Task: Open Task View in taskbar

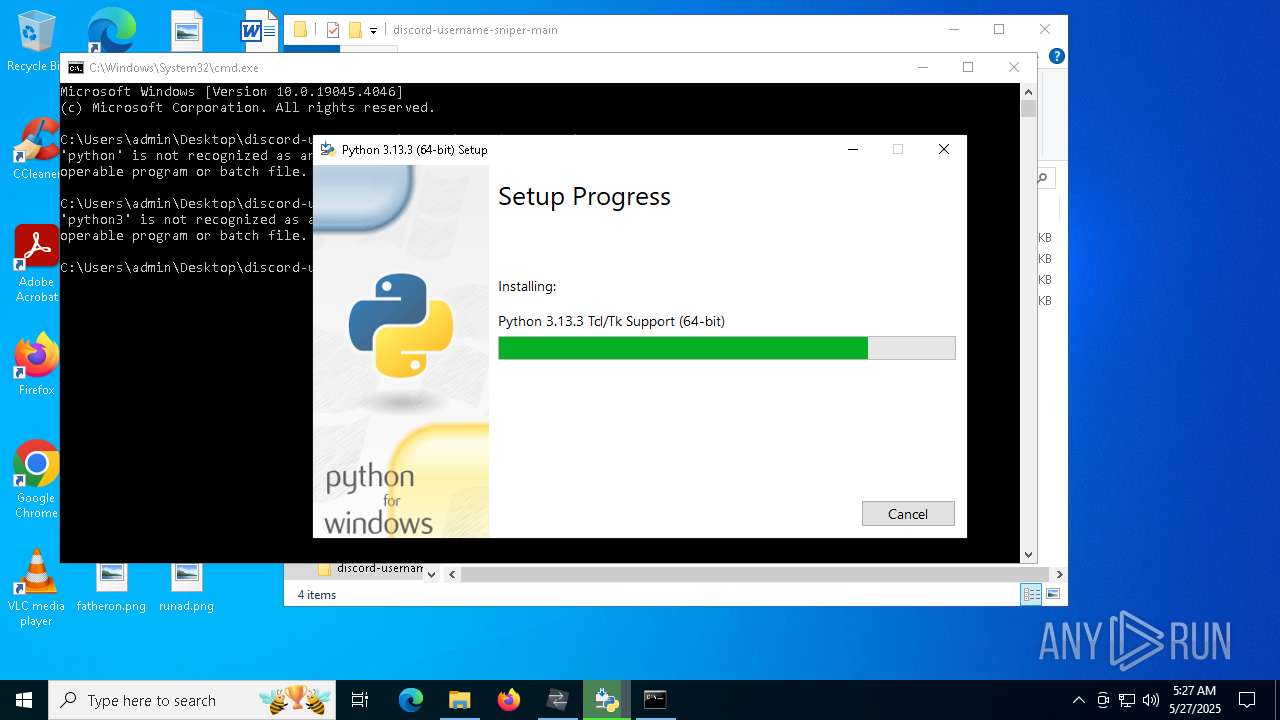Action: pos(360,700)
